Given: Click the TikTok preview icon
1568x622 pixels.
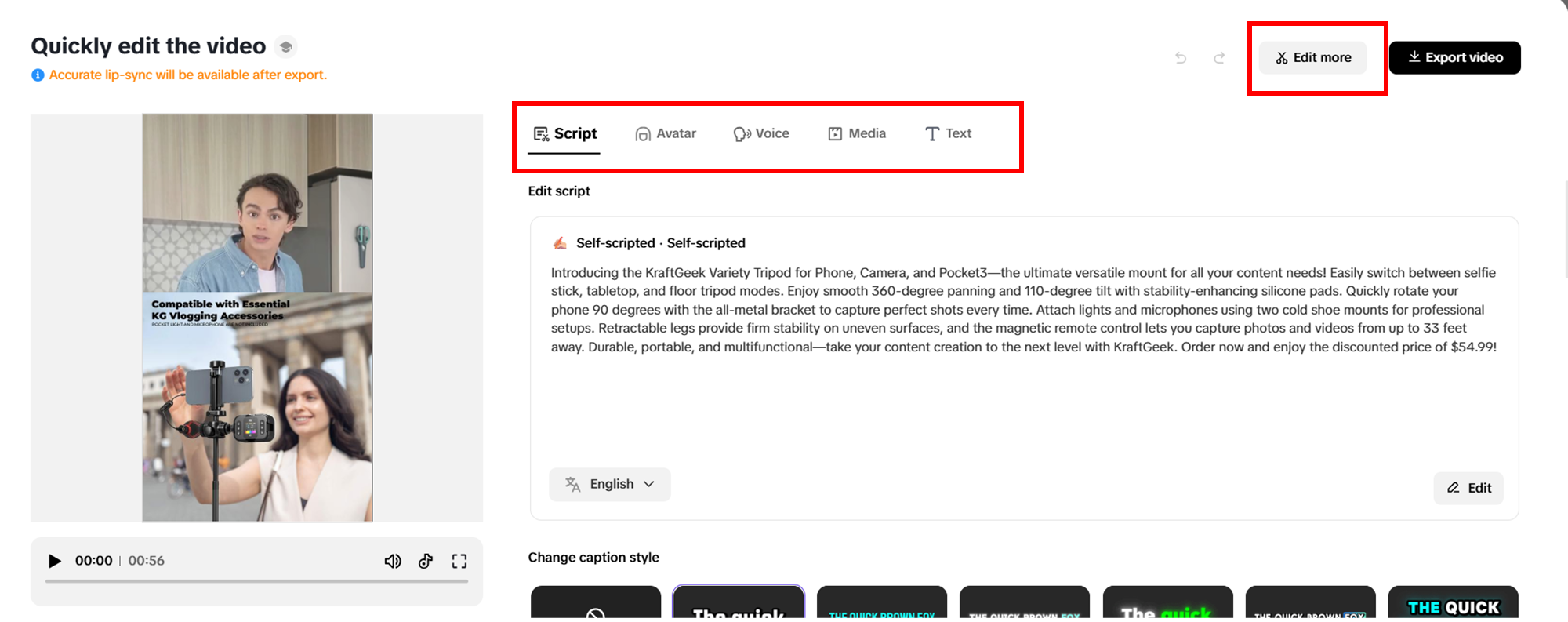Looking at the screenshot, I should pyautogui.click(x=426, y=561).
